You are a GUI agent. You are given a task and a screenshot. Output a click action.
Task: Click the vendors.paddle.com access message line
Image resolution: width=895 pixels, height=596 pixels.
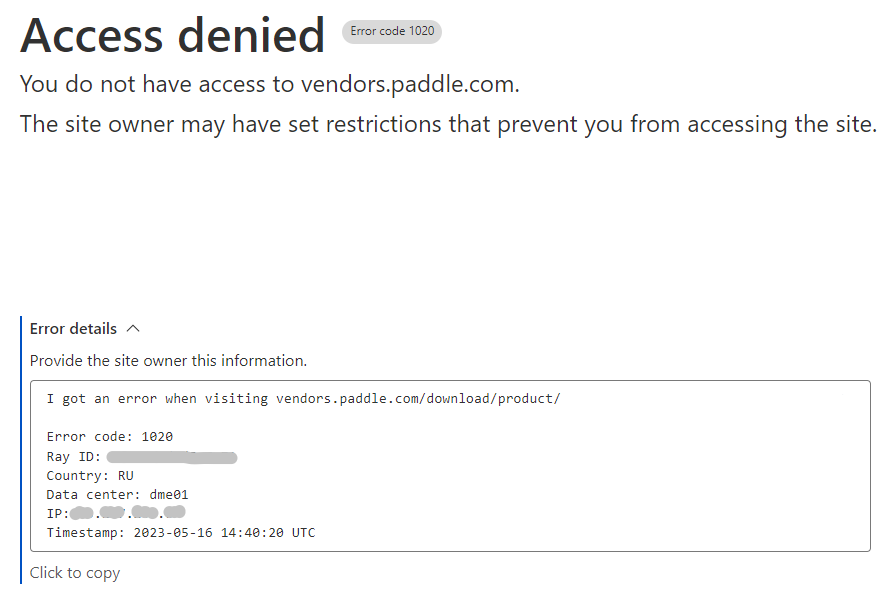tap(269, 84)
